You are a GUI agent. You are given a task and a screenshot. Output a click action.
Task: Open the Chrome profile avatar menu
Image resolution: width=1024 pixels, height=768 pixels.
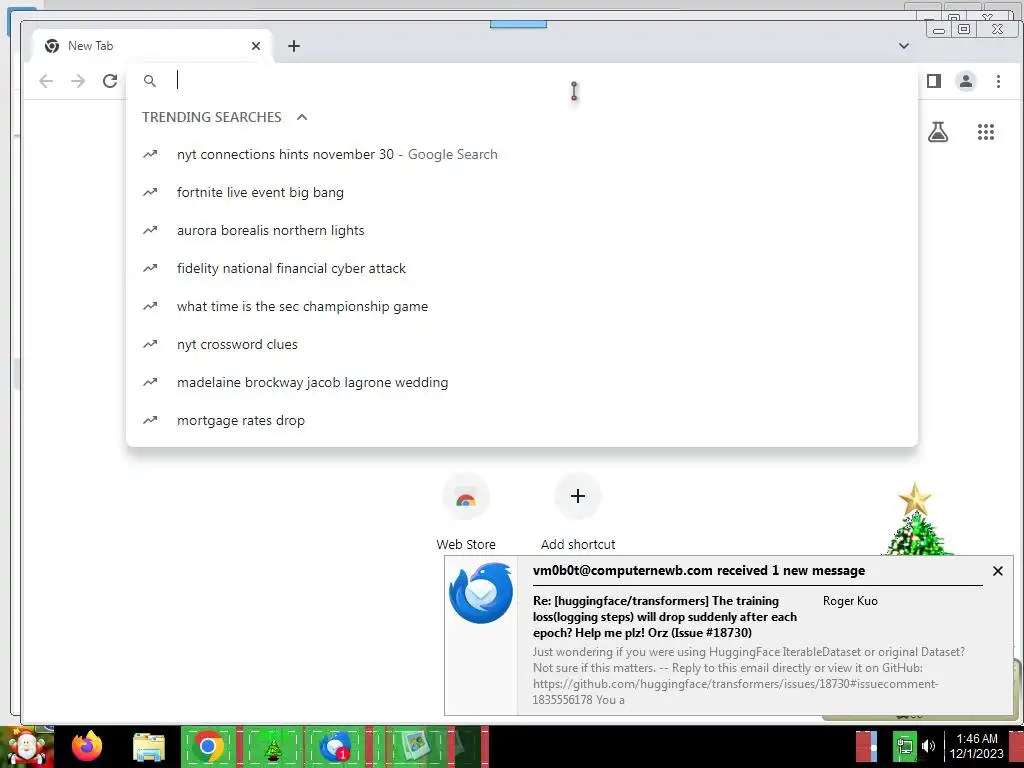pos(966,81)
